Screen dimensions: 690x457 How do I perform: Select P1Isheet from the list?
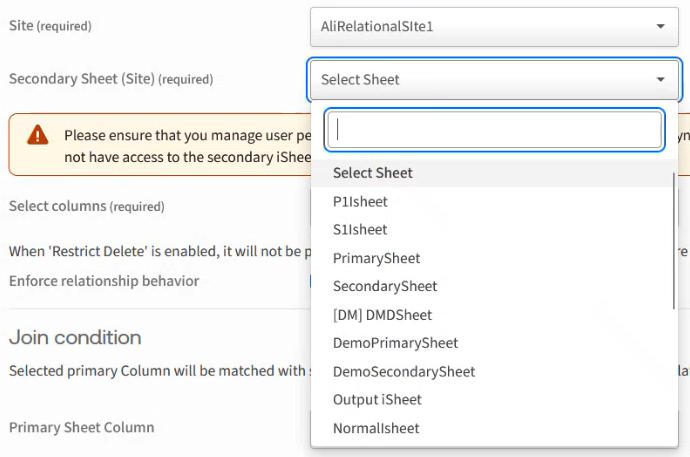click(x=360, y=201)
